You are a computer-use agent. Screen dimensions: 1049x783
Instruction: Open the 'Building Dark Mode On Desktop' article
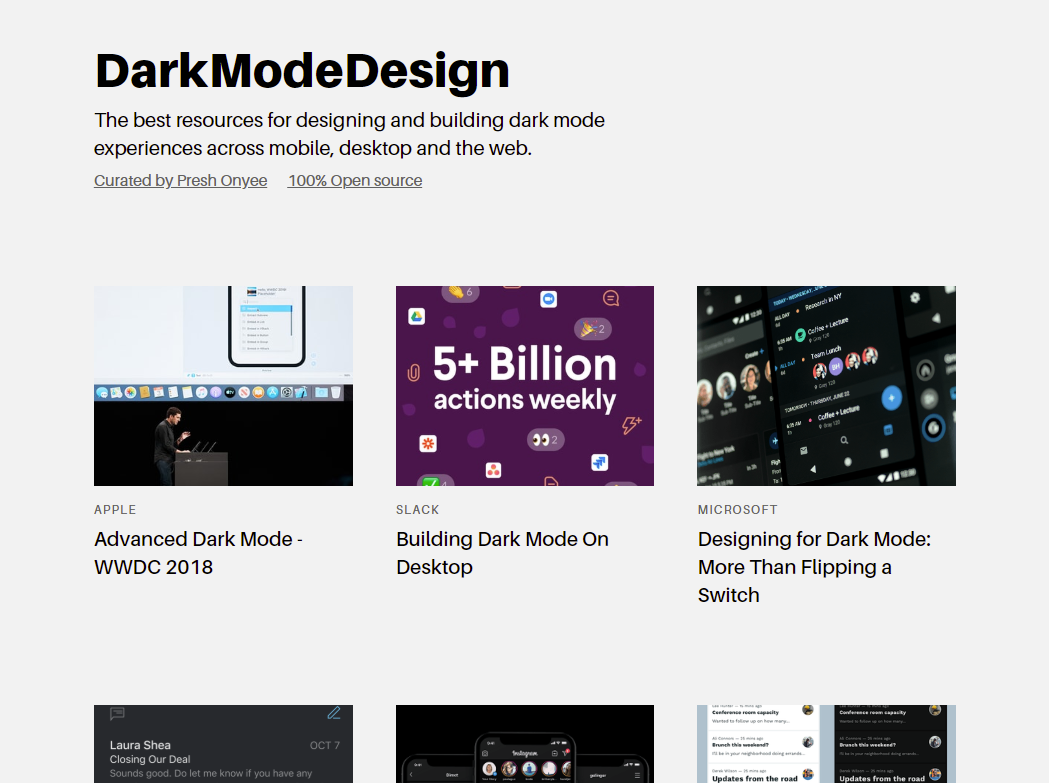click(503, 552)
